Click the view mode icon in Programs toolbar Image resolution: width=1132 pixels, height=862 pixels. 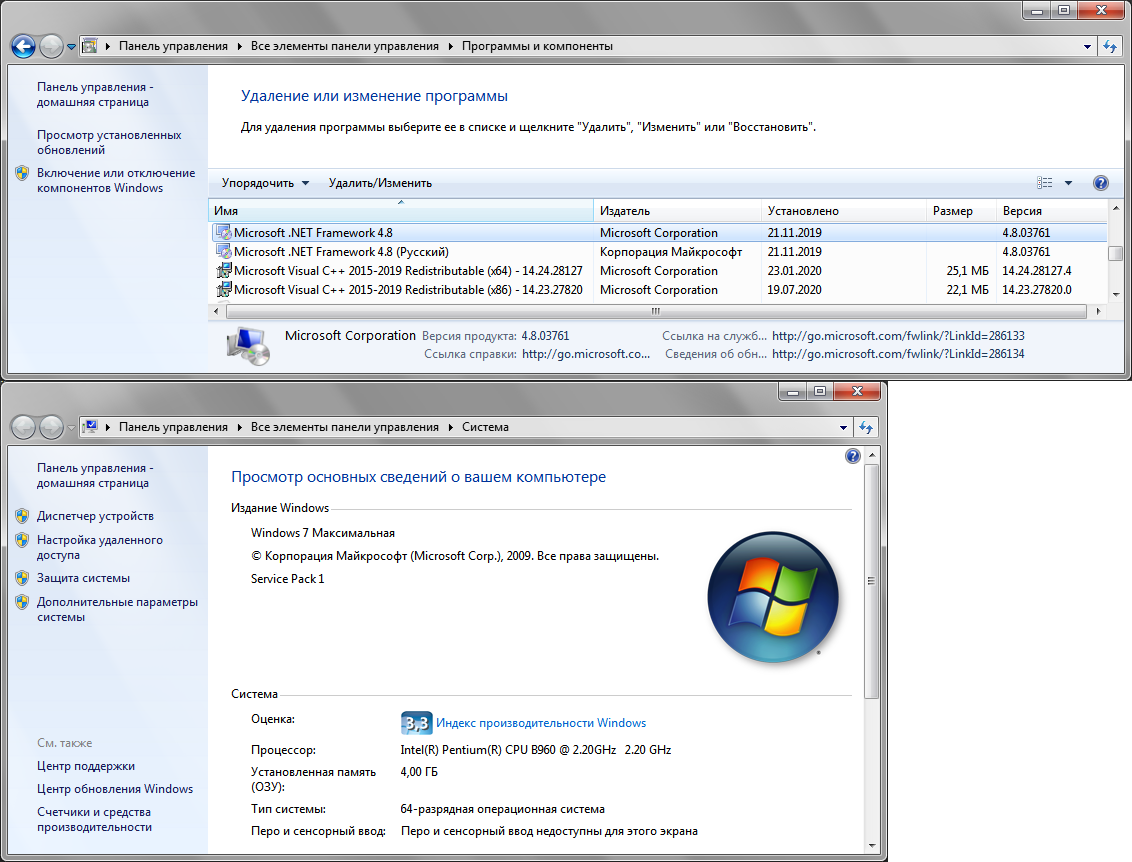1045,183
